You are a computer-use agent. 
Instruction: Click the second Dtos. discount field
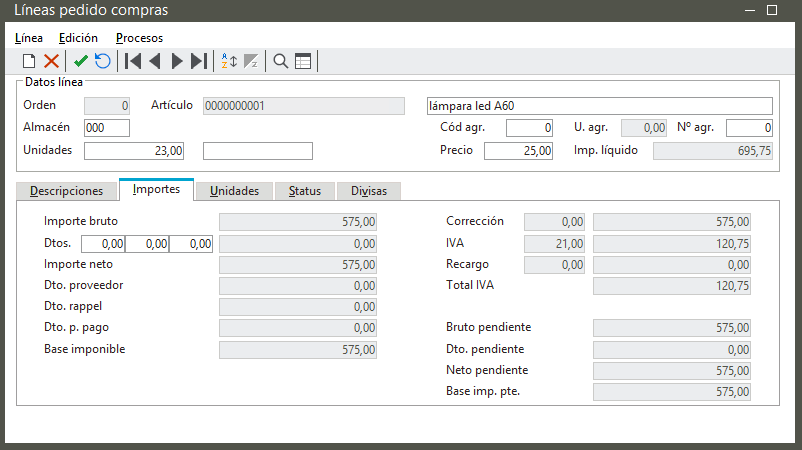coord(147,244)
